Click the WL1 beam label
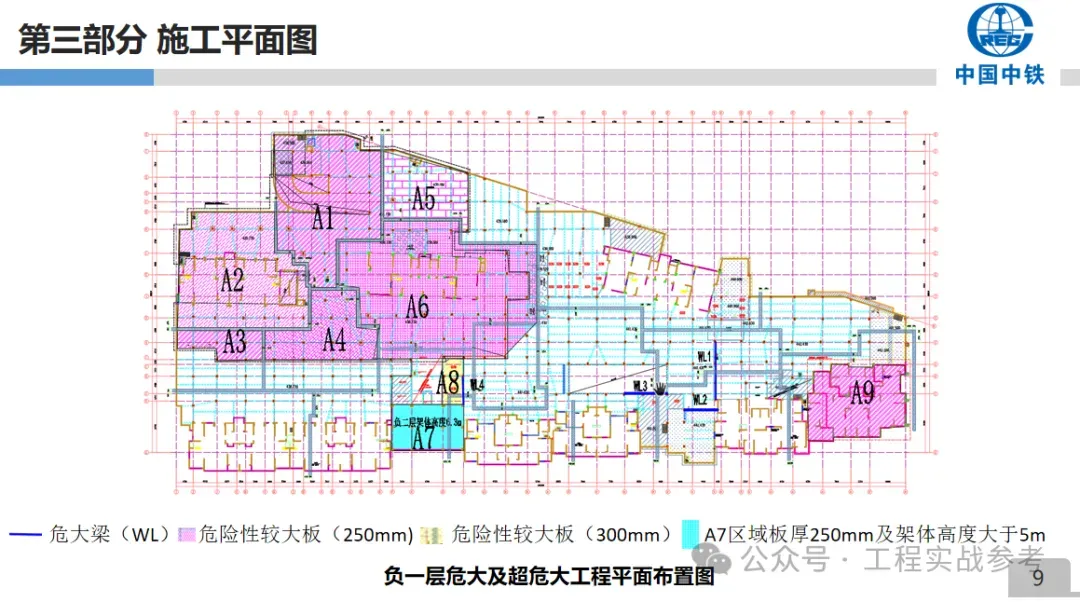Viewport: 1080px width, 602px height. (x=704, y=356)
